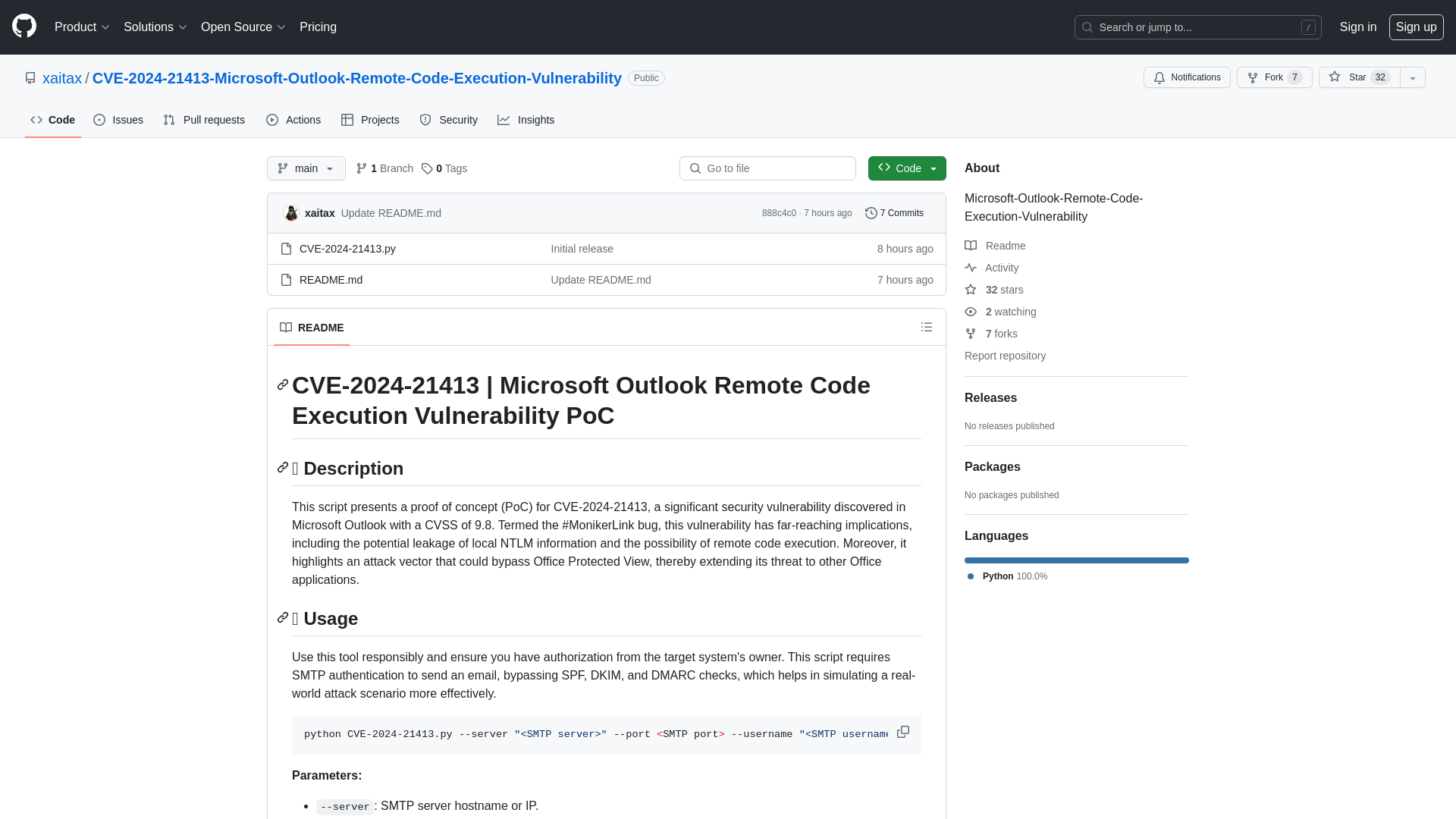Open the Initial release commit message

[x=582, y=249]
